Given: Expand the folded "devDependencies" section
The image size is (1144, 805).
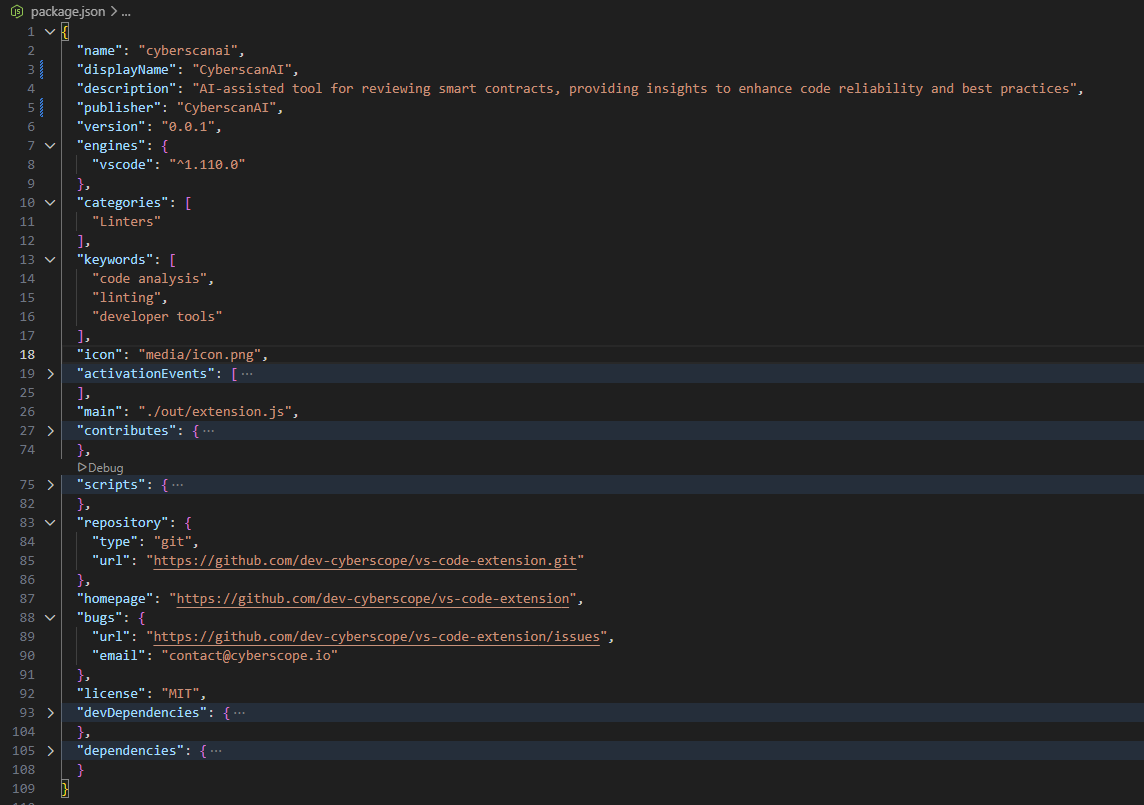Looking at the screenshot, I should click(x=50, y=712).
